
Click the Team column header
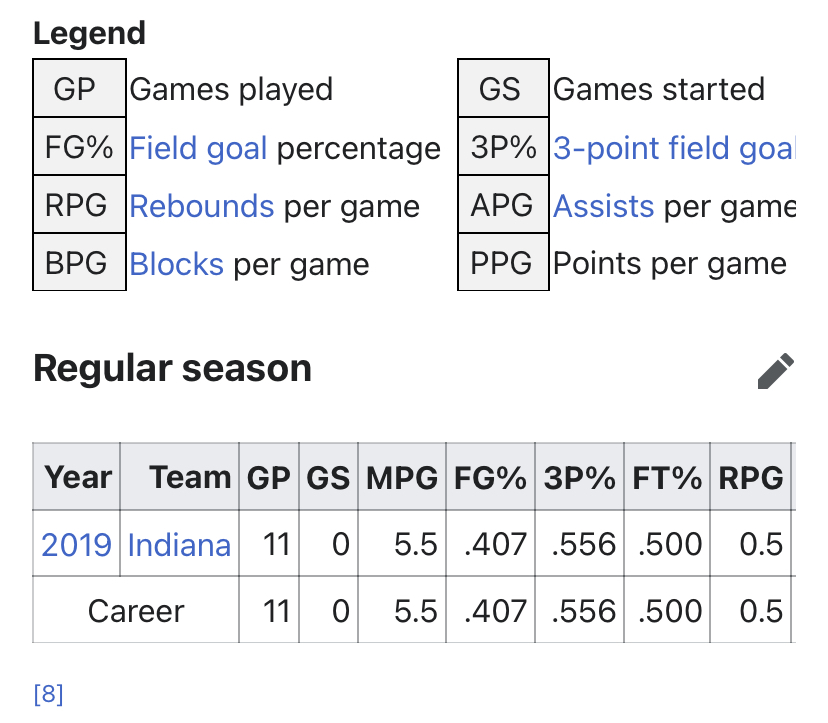pyautogui.click(x=180, y=477)
